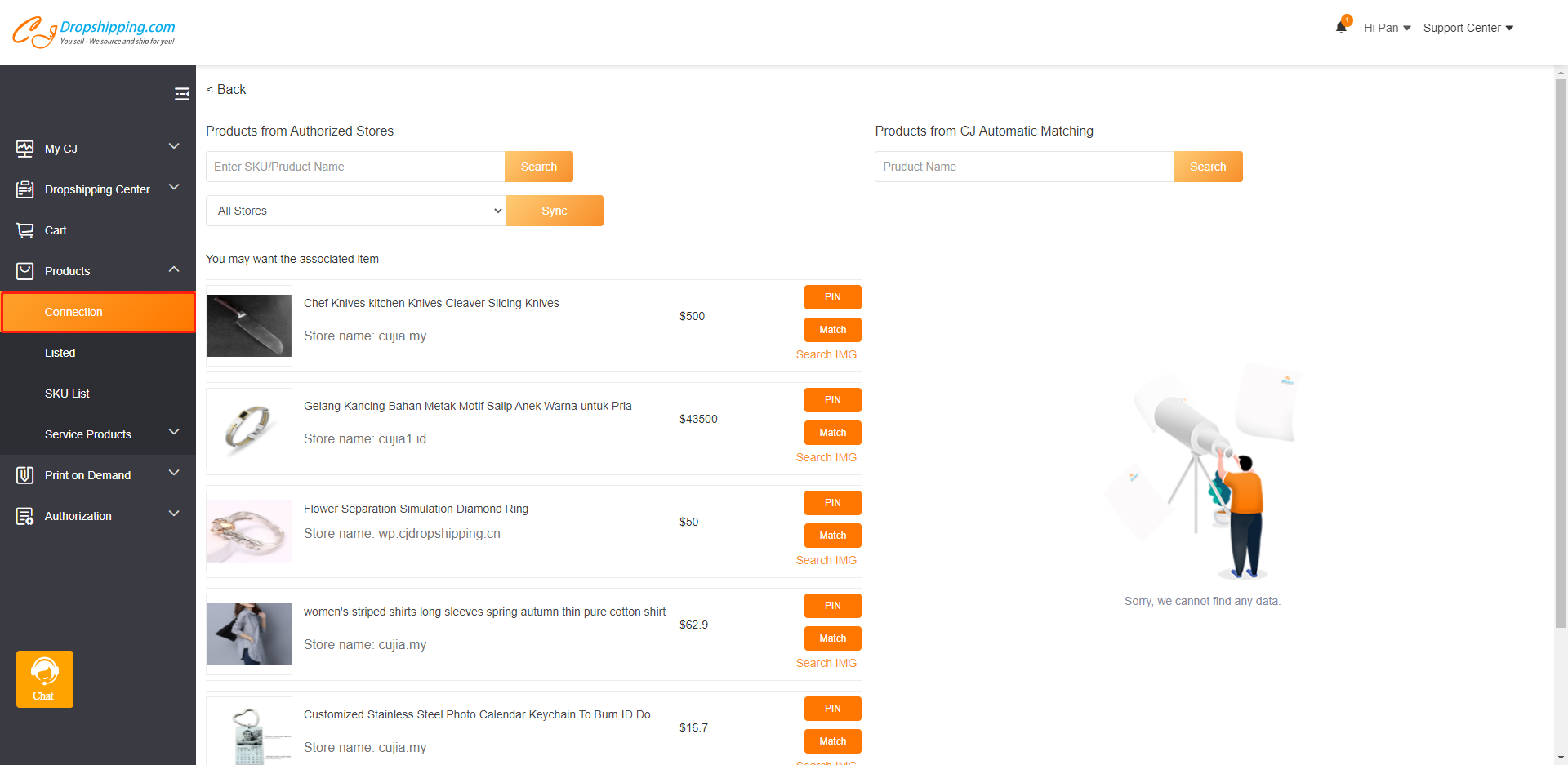The image size is (1568, 765).
Task: Click the Print on Demand icon
Action: click(x=25, y=475)
